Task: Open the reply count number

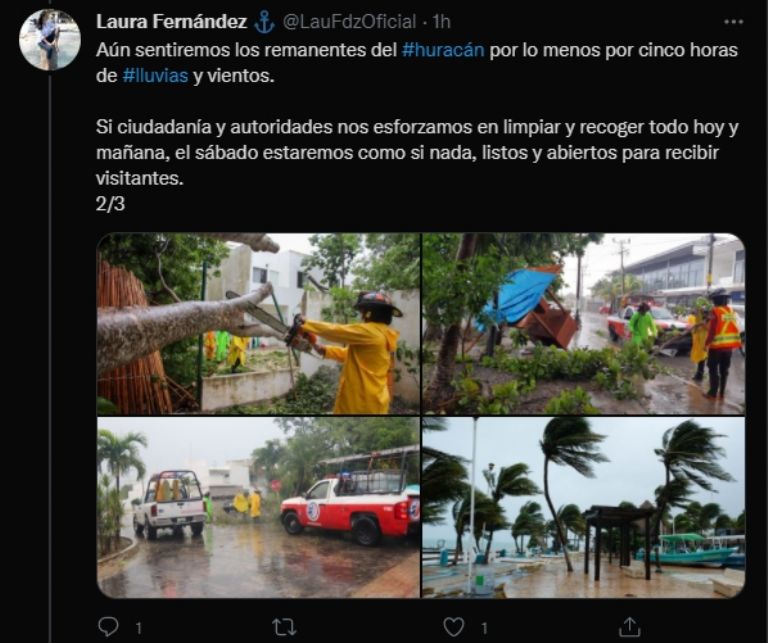Action: coord(139,628)
